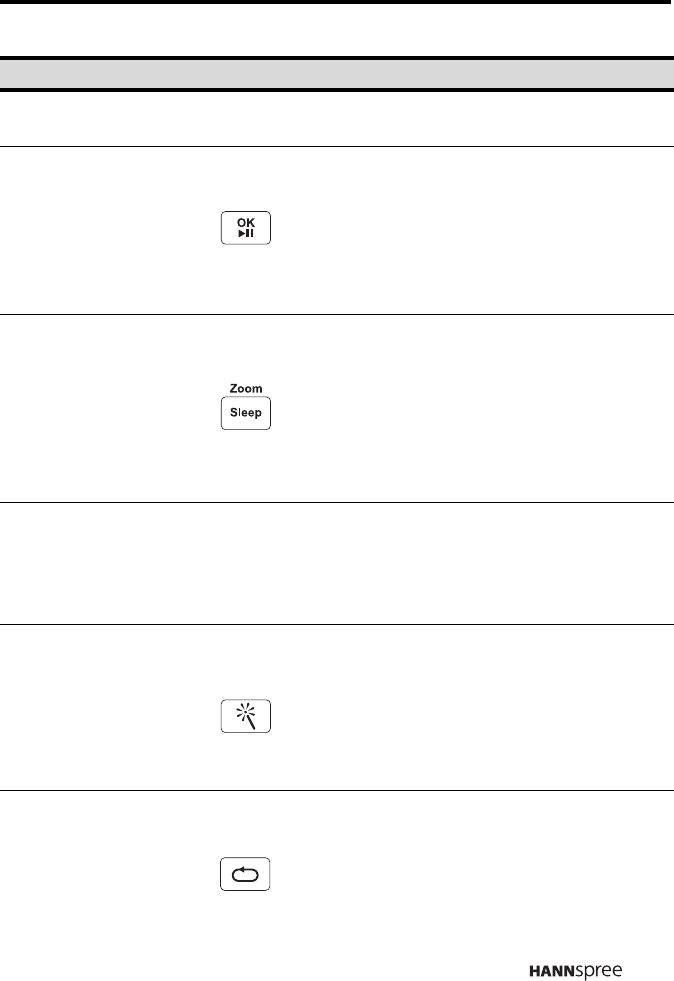Click the gray table header bar

coord(337,73)
